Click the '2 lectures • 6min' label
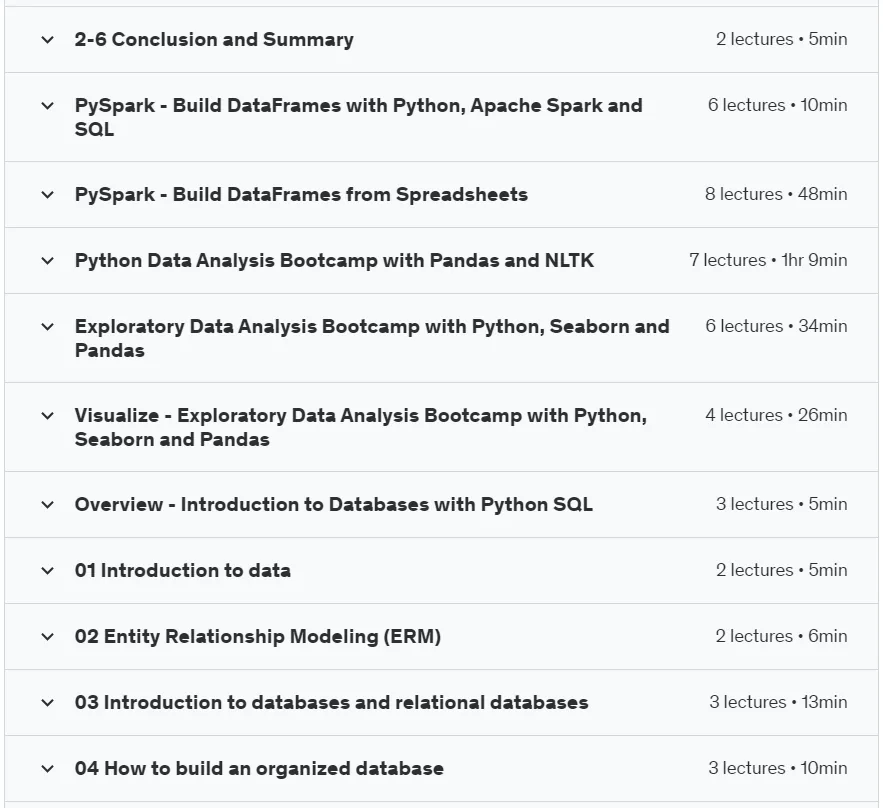The height and width of the screenshot is (808, 883). 782,636
